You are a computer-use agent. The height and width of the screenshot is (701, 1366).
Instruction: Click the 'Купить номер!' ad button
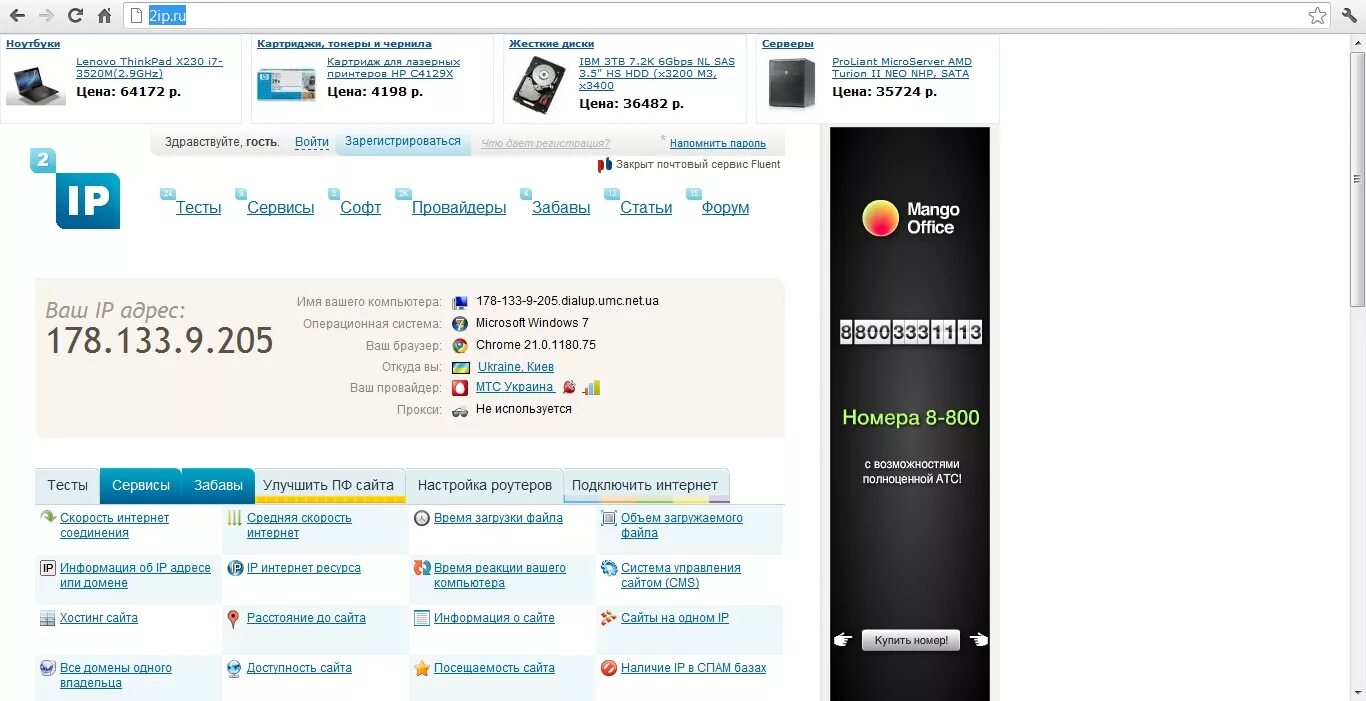pos(911,640)
